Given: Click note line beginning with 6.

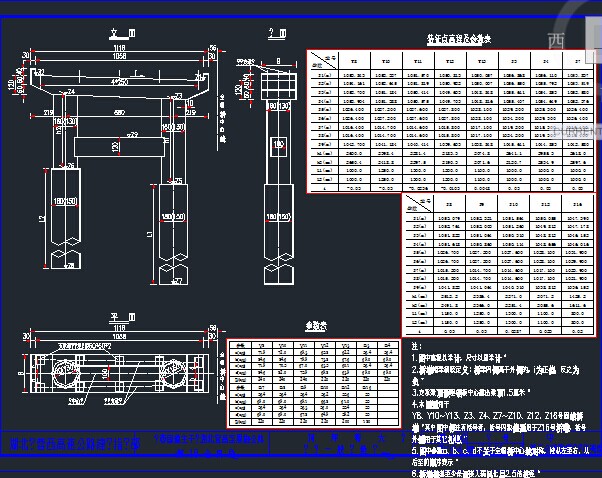Looking at the screenshot, I should tap(476, 473).
